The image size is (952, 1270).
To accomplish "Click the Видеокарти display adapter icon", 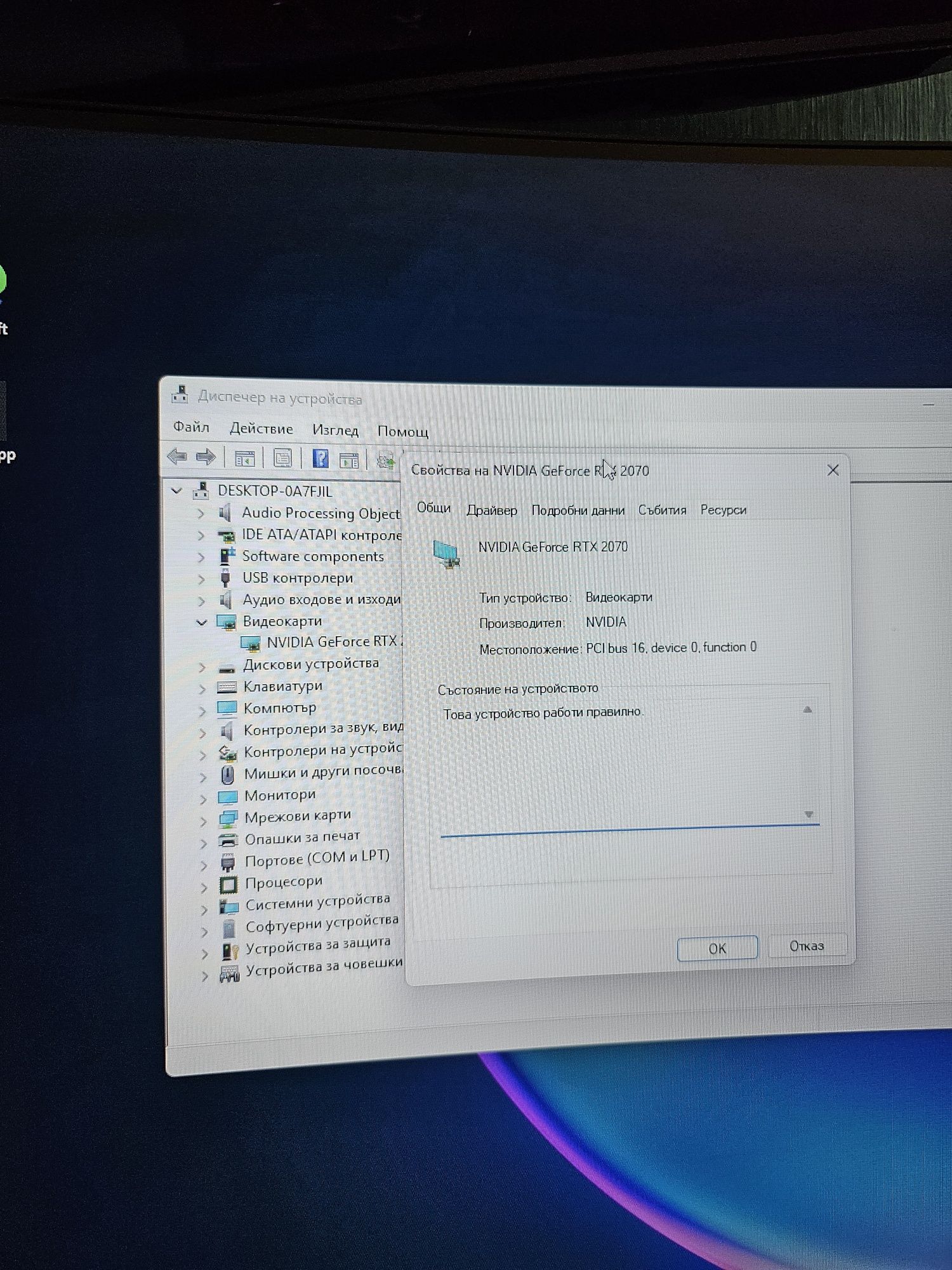I will 227,622.
